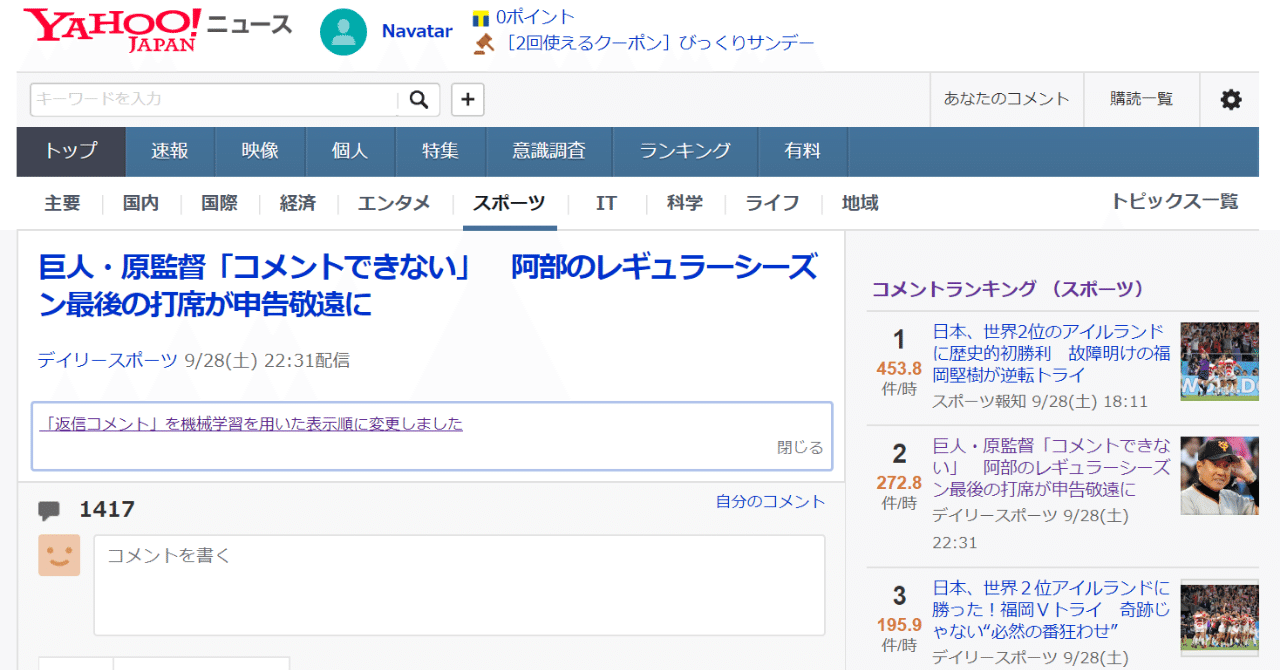Viewport: 1280px width, 670px height.
Task: Click the 453.8 comments-per-hour figure
Action: pos(899,368)
